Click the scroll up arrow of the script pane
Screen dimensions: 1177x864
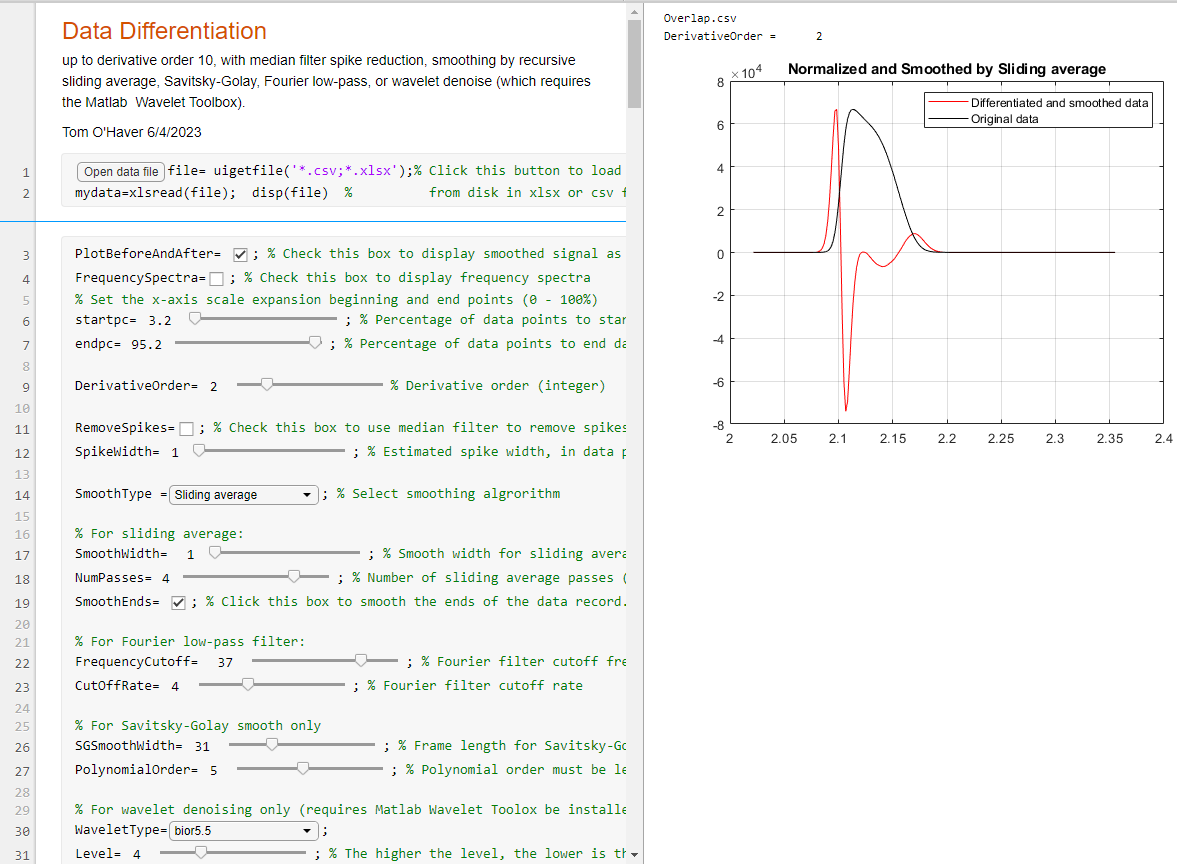[634, 11]
